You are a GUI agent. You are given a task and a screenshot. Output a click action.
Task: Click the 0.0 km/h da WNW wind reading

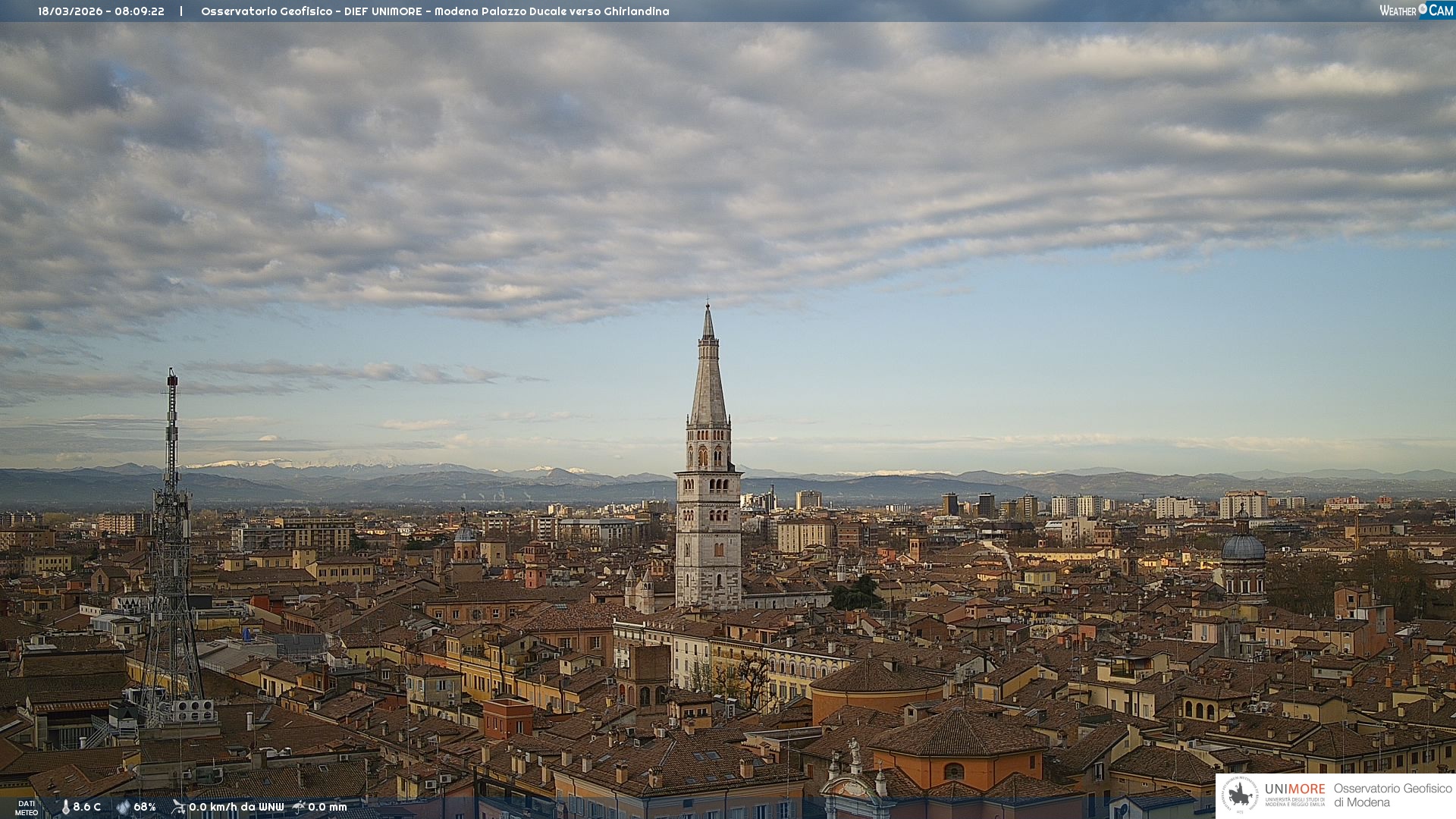tap(236, 807)
